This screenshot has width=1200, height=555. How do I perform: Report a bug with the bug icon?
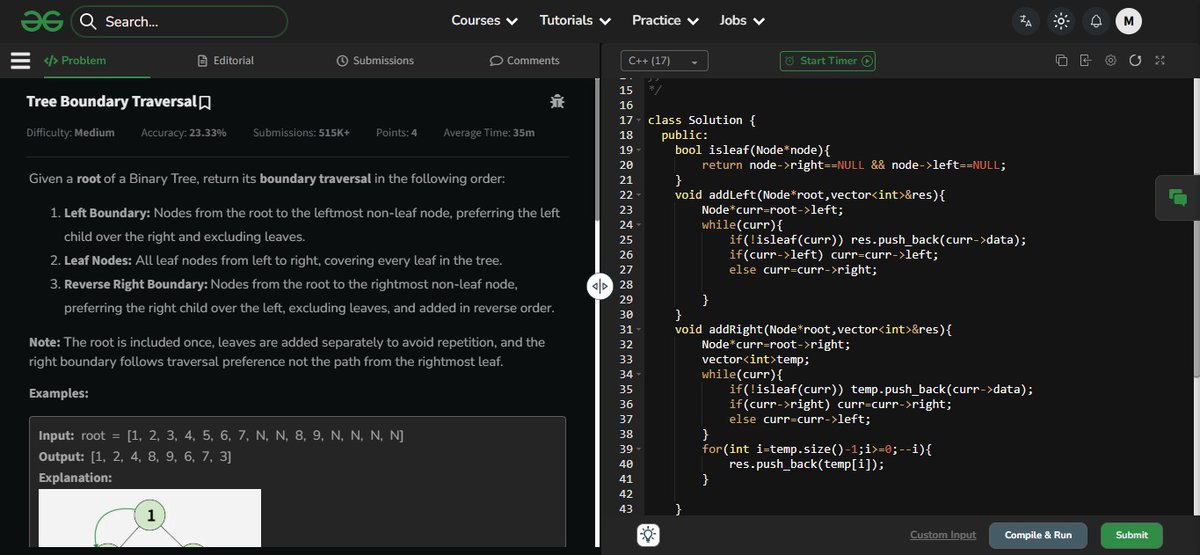point(557,101)
